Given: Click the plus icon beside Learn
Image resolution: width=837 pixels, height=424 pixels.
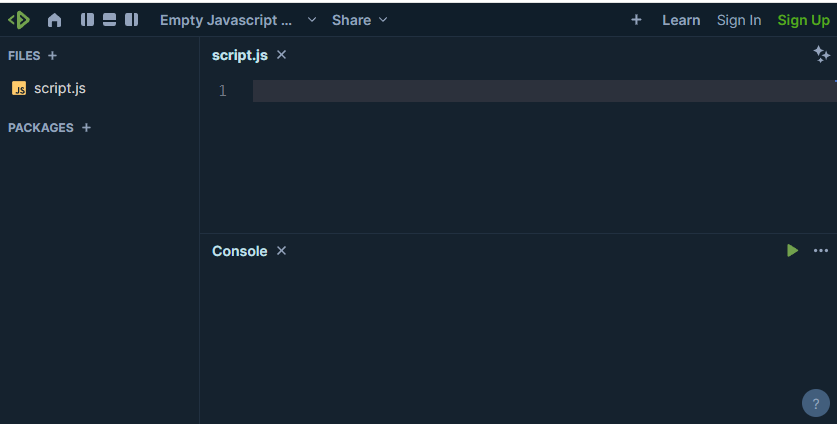Looking at the screenshot, I should point(636,20).
